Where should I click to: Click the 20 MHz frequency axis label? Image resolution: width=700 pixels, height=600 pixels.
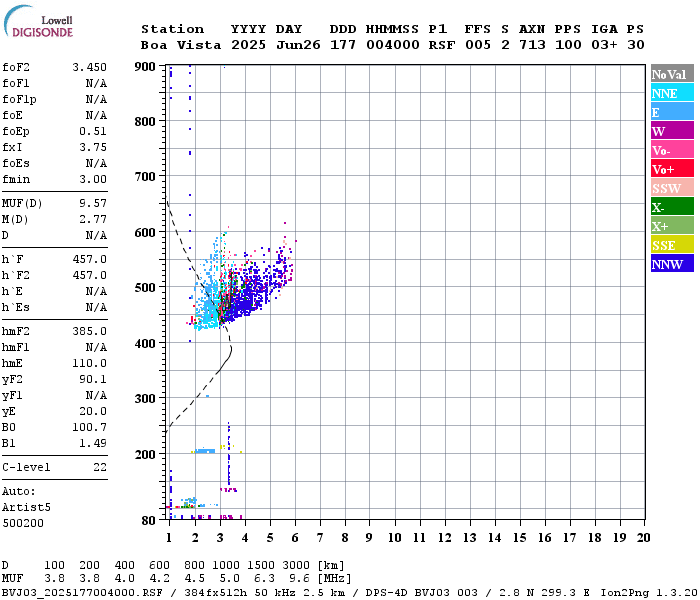(643, 538)
